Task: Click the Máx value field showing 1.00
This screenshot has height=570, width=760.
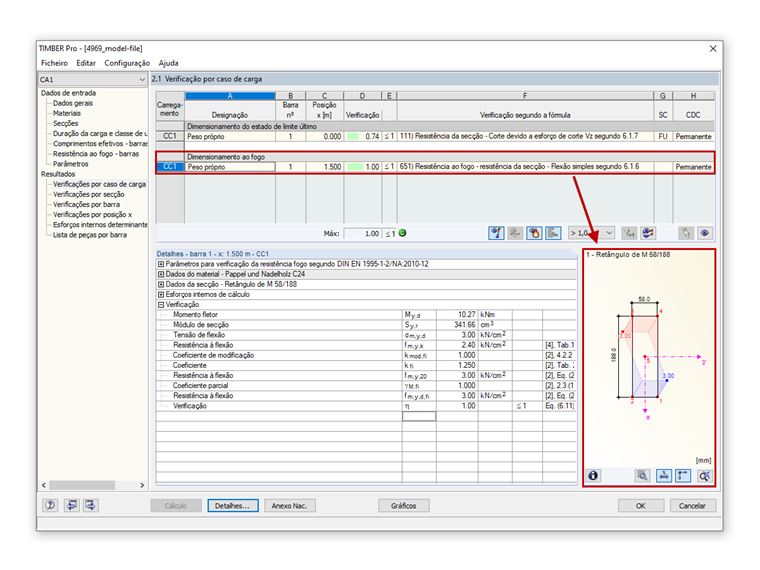Action: tap(363, 234)
